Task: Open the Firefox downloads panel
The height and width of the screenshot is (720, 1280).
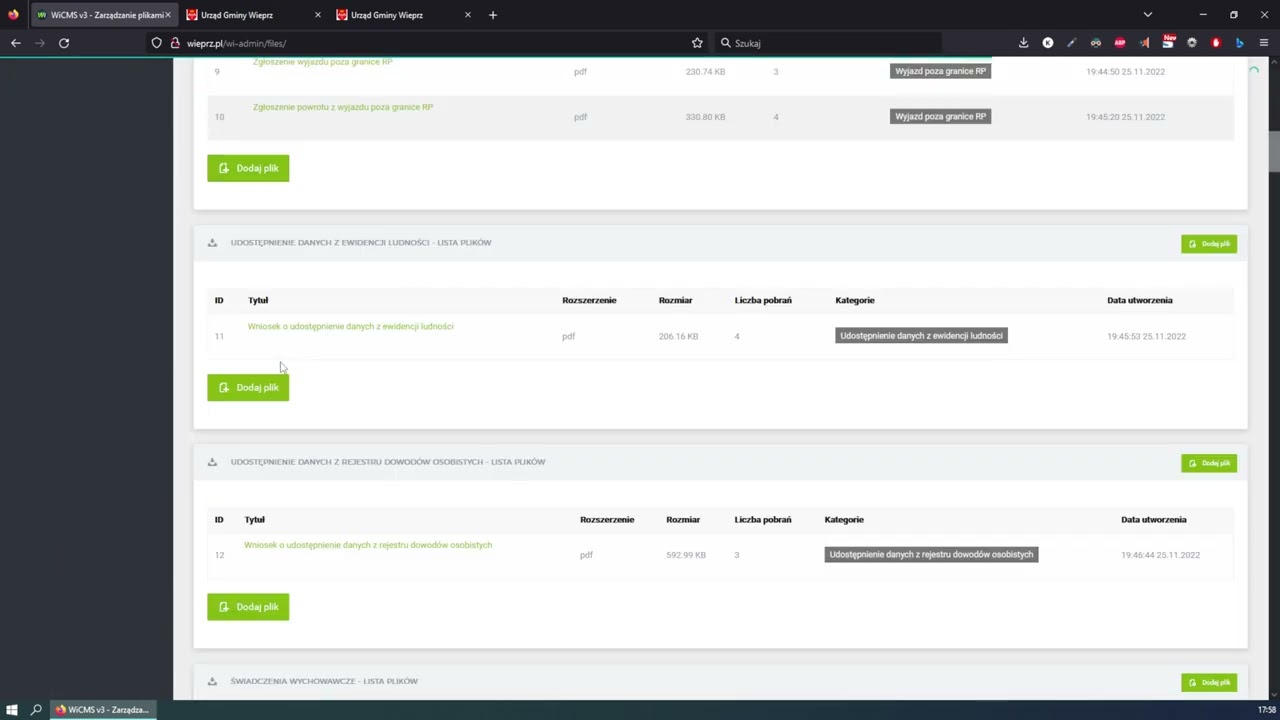Action: coord(1023,43)
